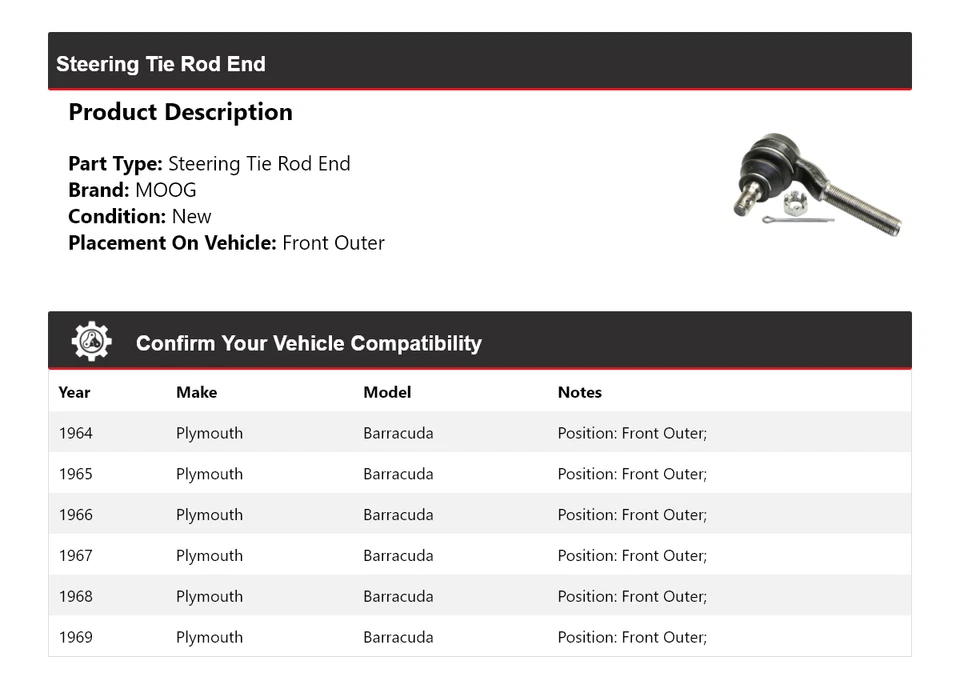Click Plymouth in the 1964 row
The image size is (960, 689).
click(x=209, y=433)
